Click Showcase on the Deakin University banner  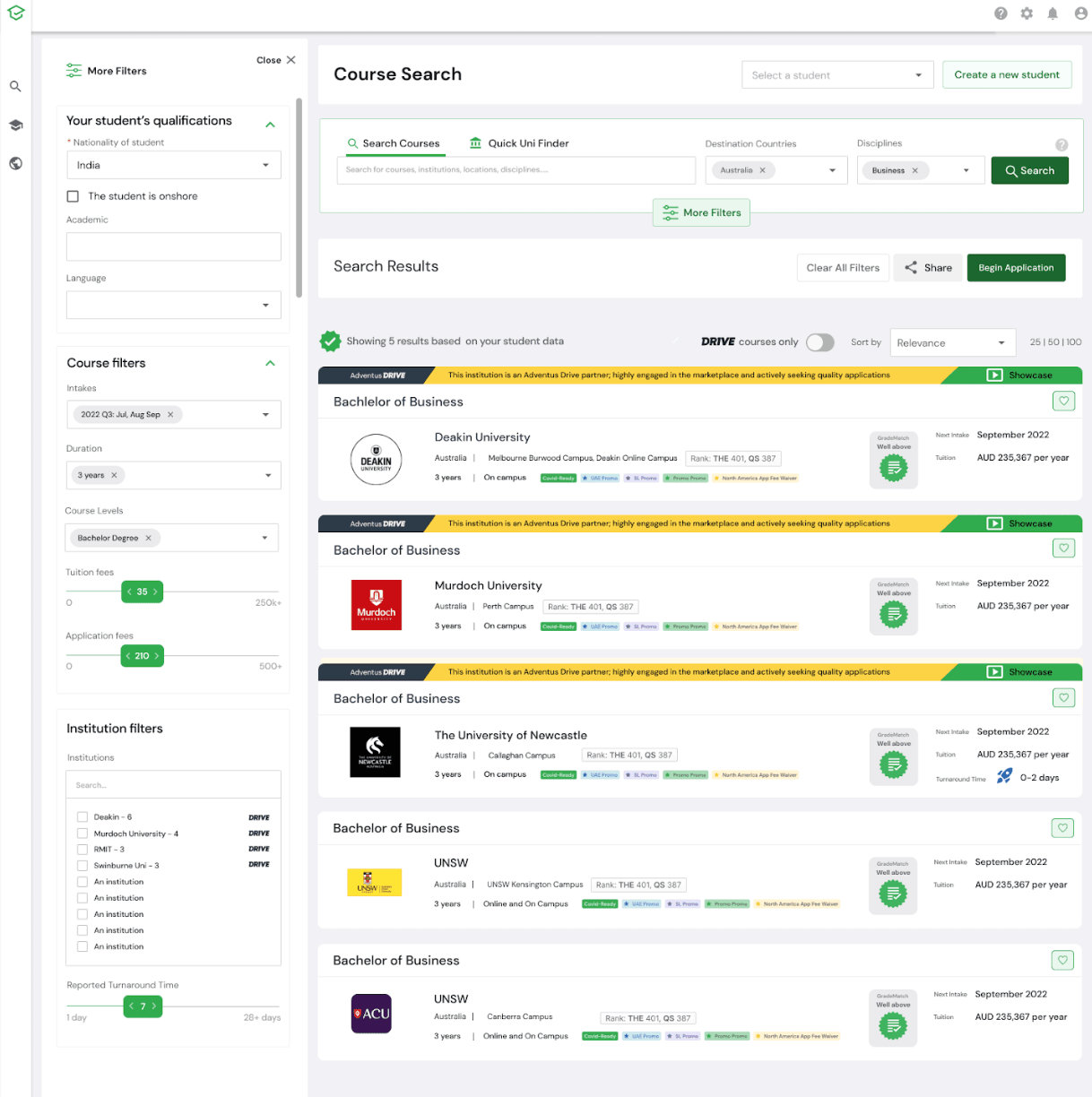tap(1019, 376)
